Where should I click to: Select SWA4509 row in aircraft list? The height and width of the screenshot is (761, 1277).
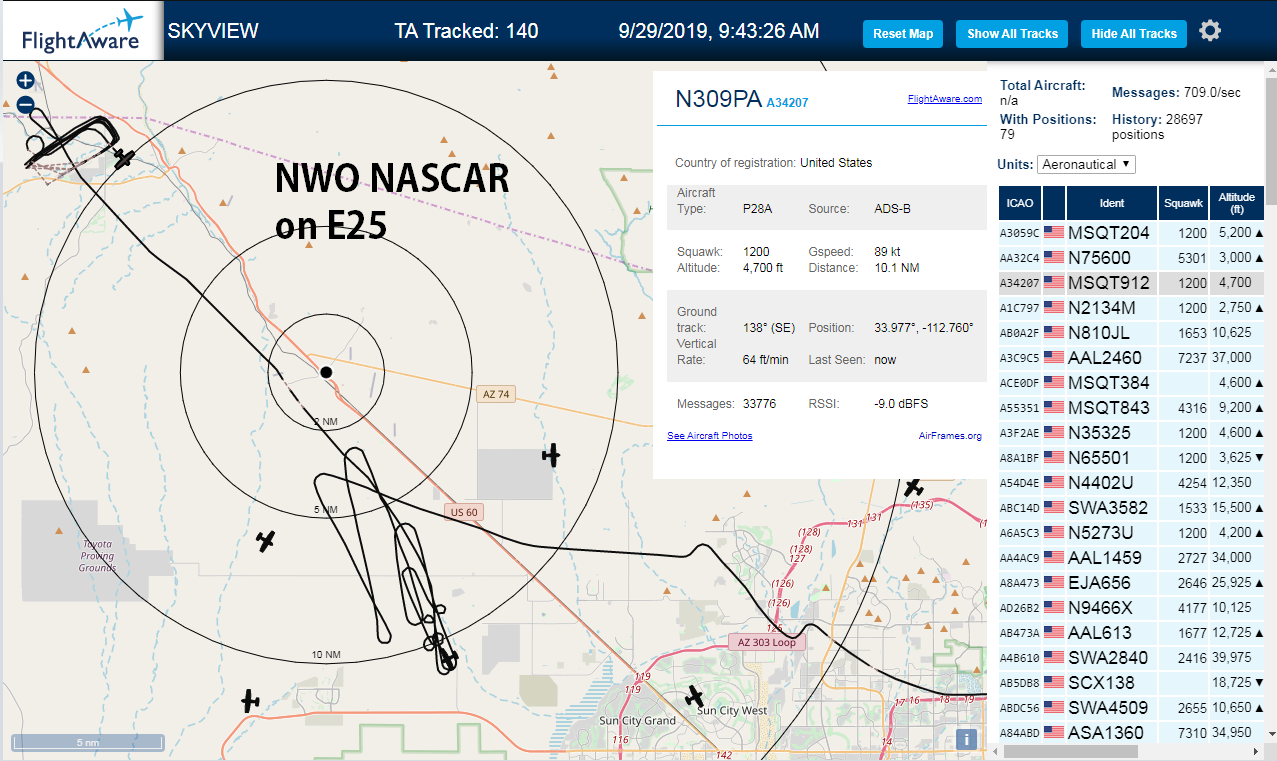pyautogui.click(x=1132, y=707)
